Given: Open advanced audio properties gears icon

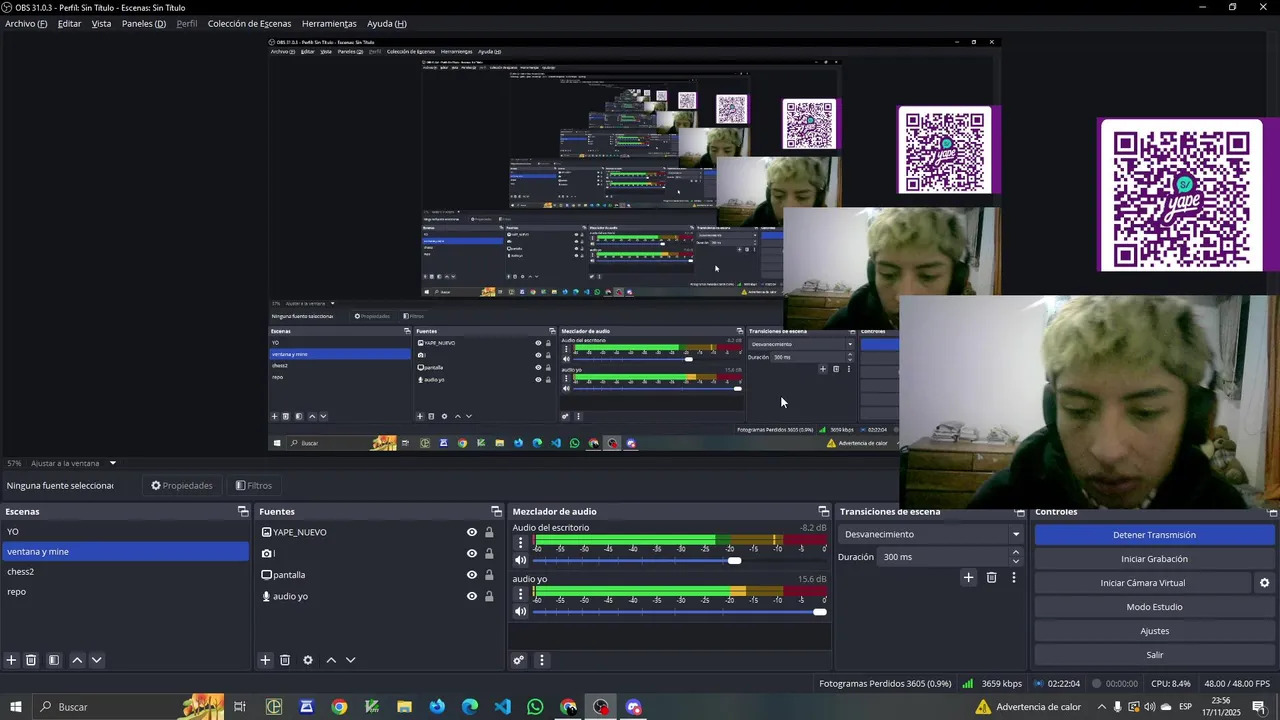Looking at the screenshot, I should click(519, 660).
